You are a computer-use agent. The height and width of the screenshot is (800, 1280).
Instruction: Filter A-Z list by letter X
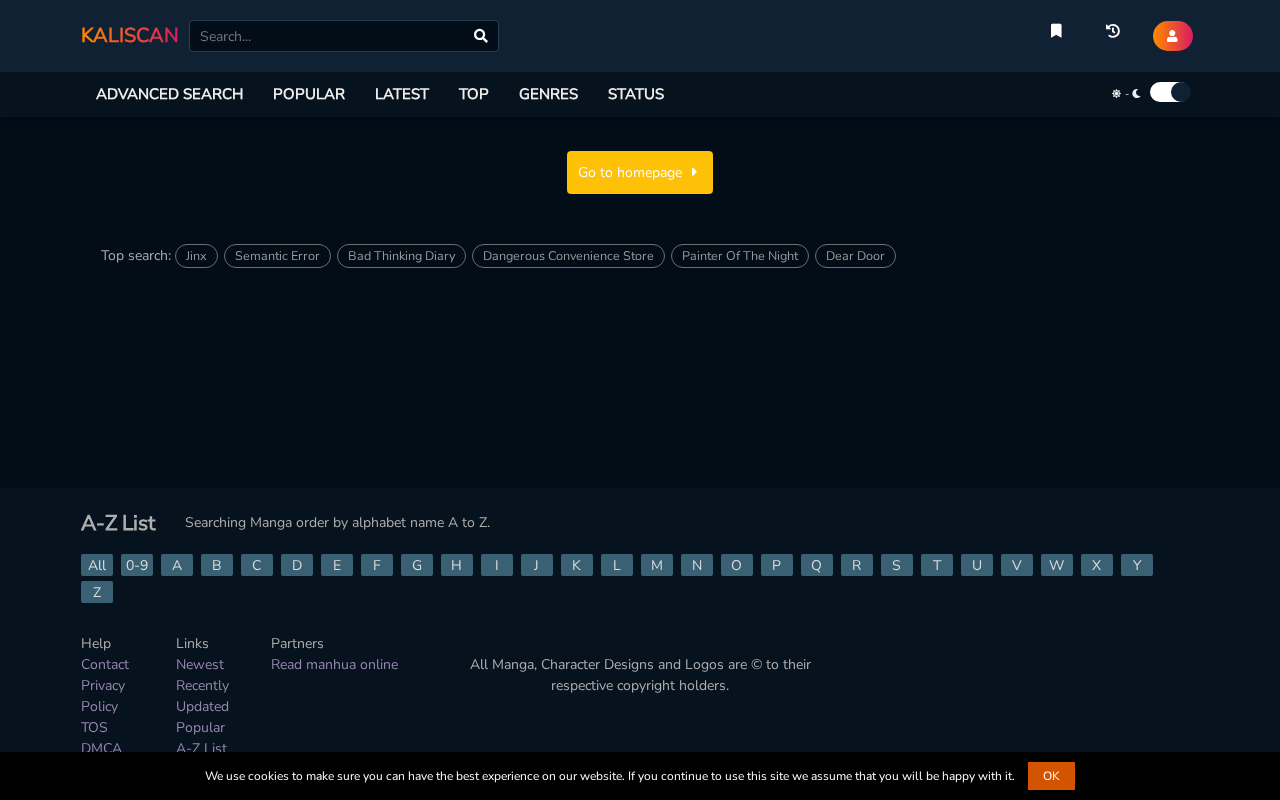(x=1097, y=565)
